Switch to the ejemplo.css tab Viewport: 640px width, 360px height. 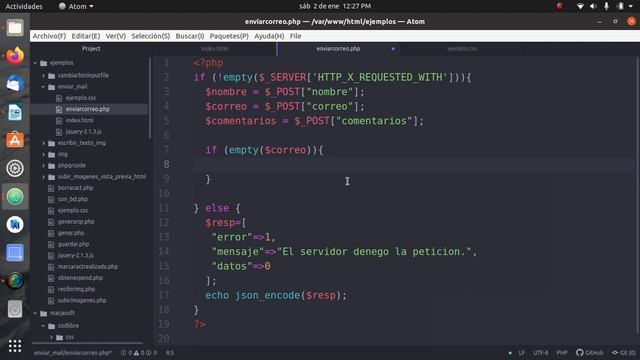point(462,49)
